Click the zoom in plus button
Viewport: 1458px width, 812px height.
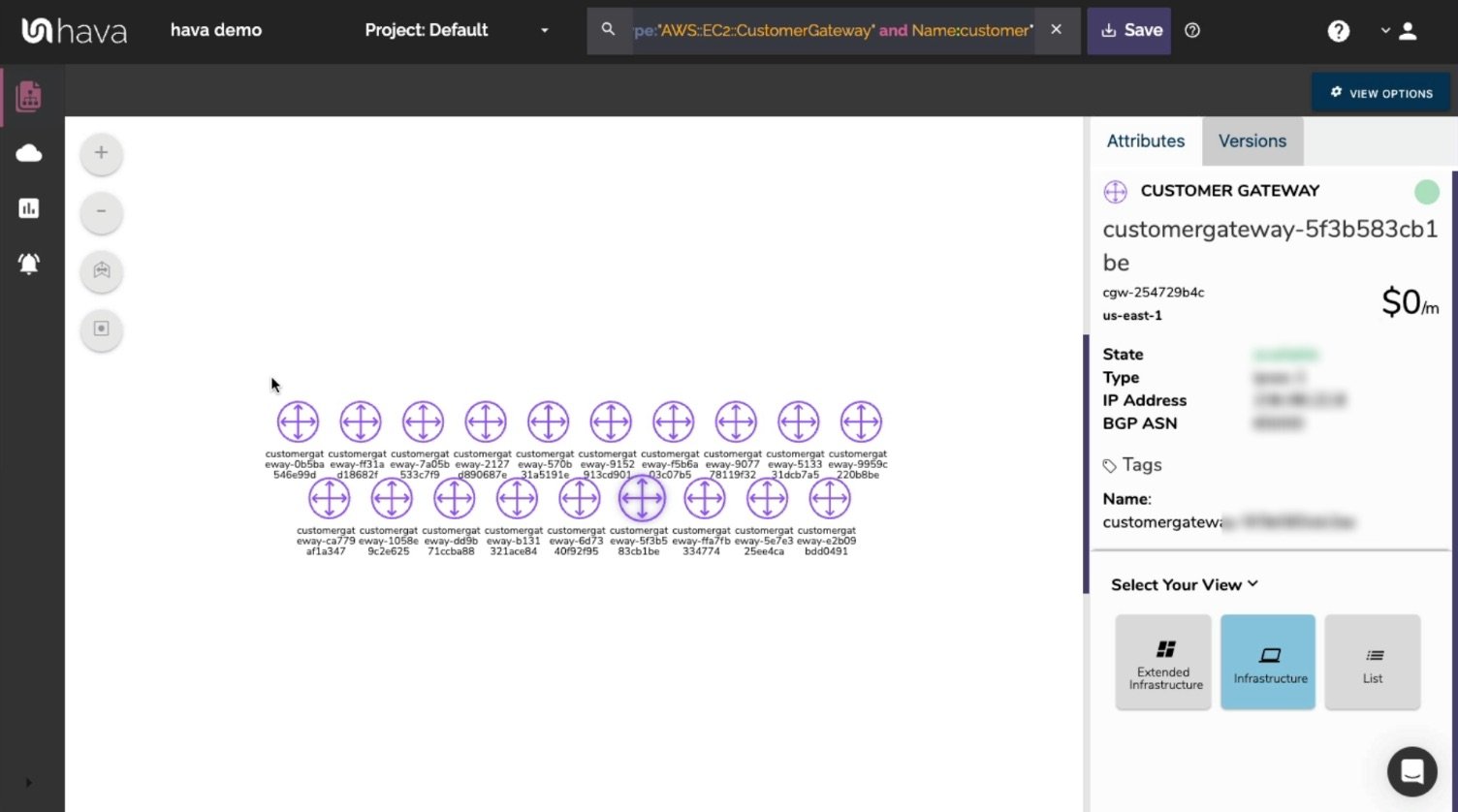pos(101,153)
